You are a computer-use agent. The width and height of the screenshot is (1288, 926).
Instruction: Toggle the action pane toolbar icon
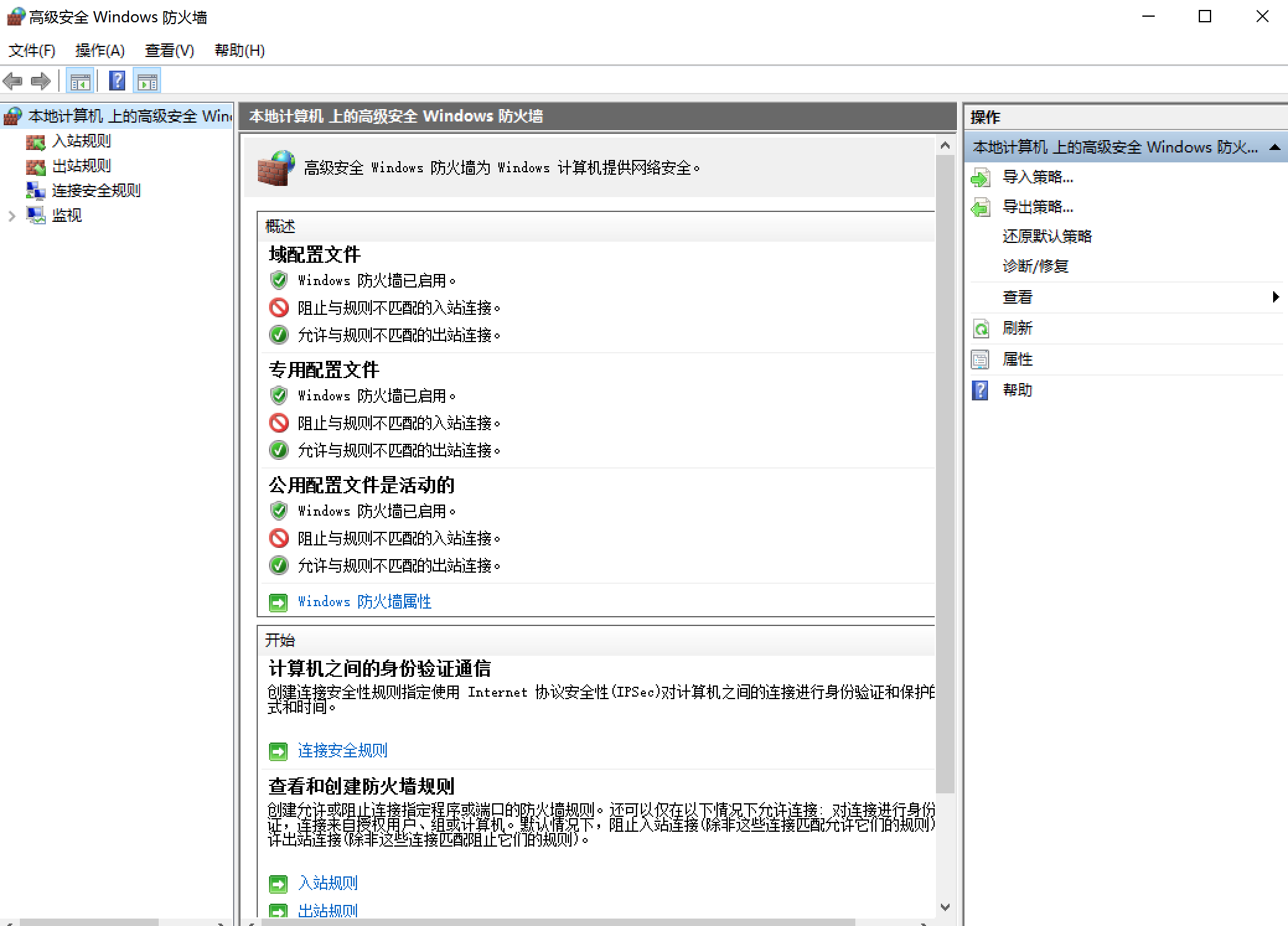tap(148, 81)
